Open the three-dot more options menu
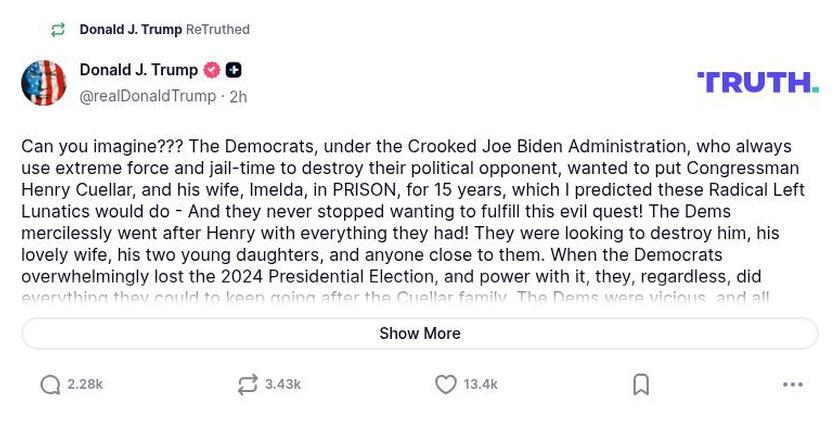The image size is (840, 424). [793, 385]
